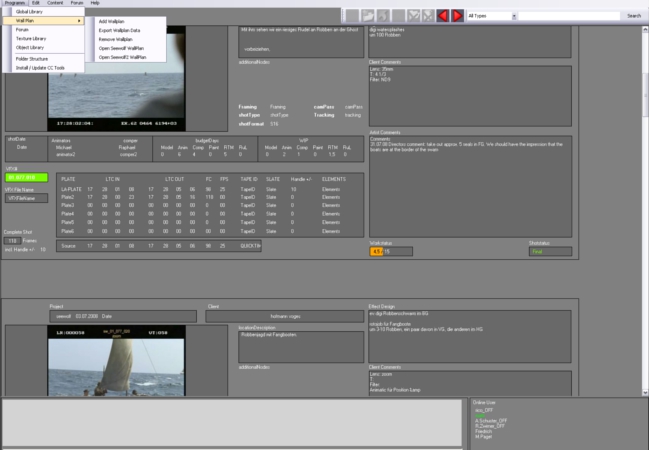Click locationDescription box Robbenjagd mit Fangbooten
This screenshot has width=650, height=450.
coord(301,347)
